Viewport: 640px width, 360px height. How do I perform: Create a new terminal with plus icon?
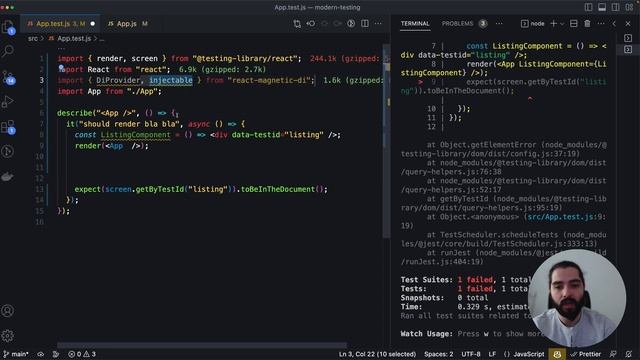(553, 24)
